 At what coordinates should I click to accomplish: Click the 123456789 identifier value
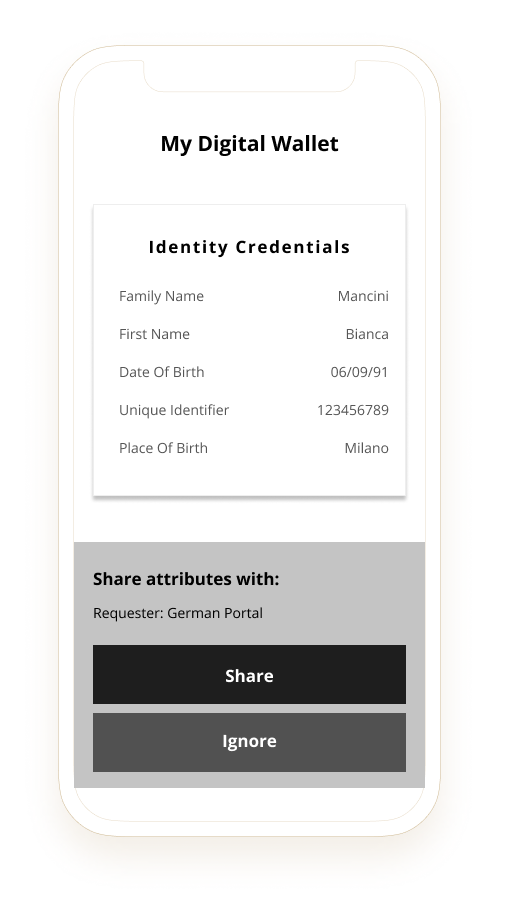[x=353, y=410]
